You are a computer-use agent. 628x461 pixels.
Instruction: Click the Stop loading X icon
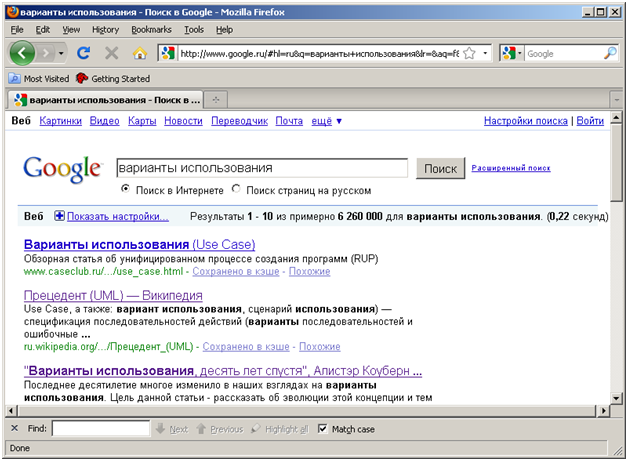click(x=112, y=53)
